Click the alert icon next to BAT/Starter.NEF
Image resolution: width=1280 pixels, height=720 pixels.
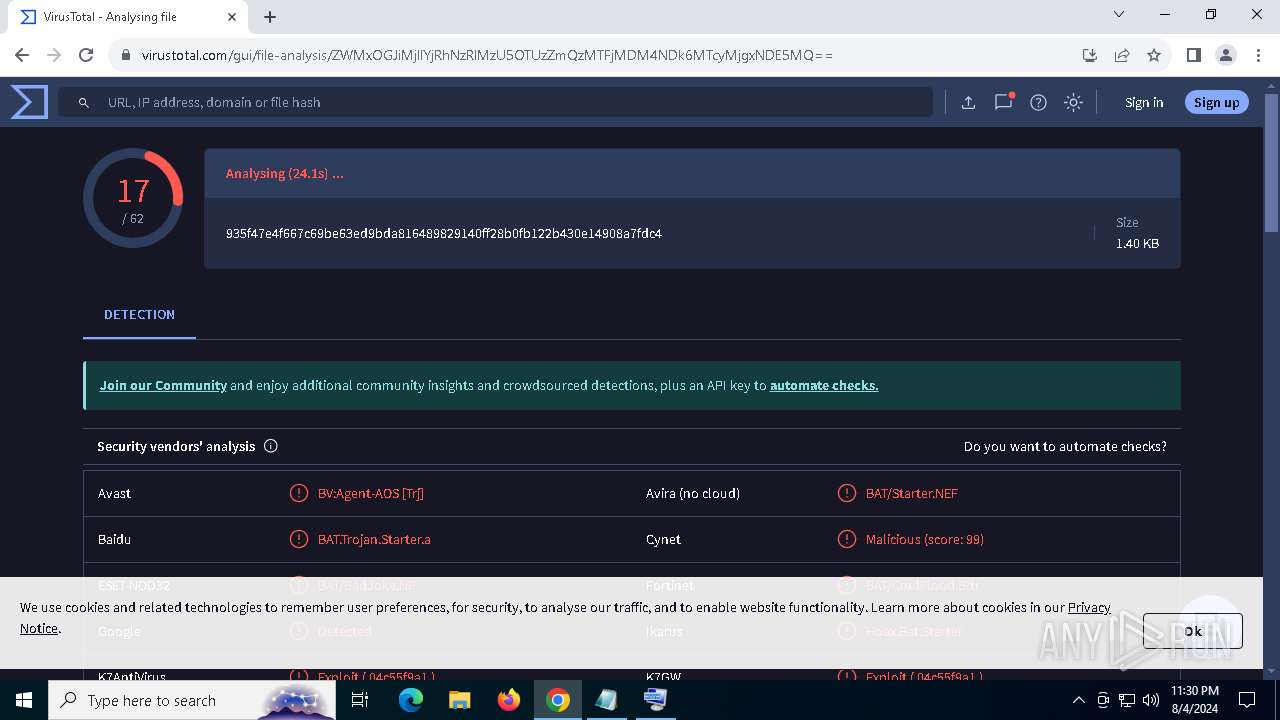(x=847, y=493)
